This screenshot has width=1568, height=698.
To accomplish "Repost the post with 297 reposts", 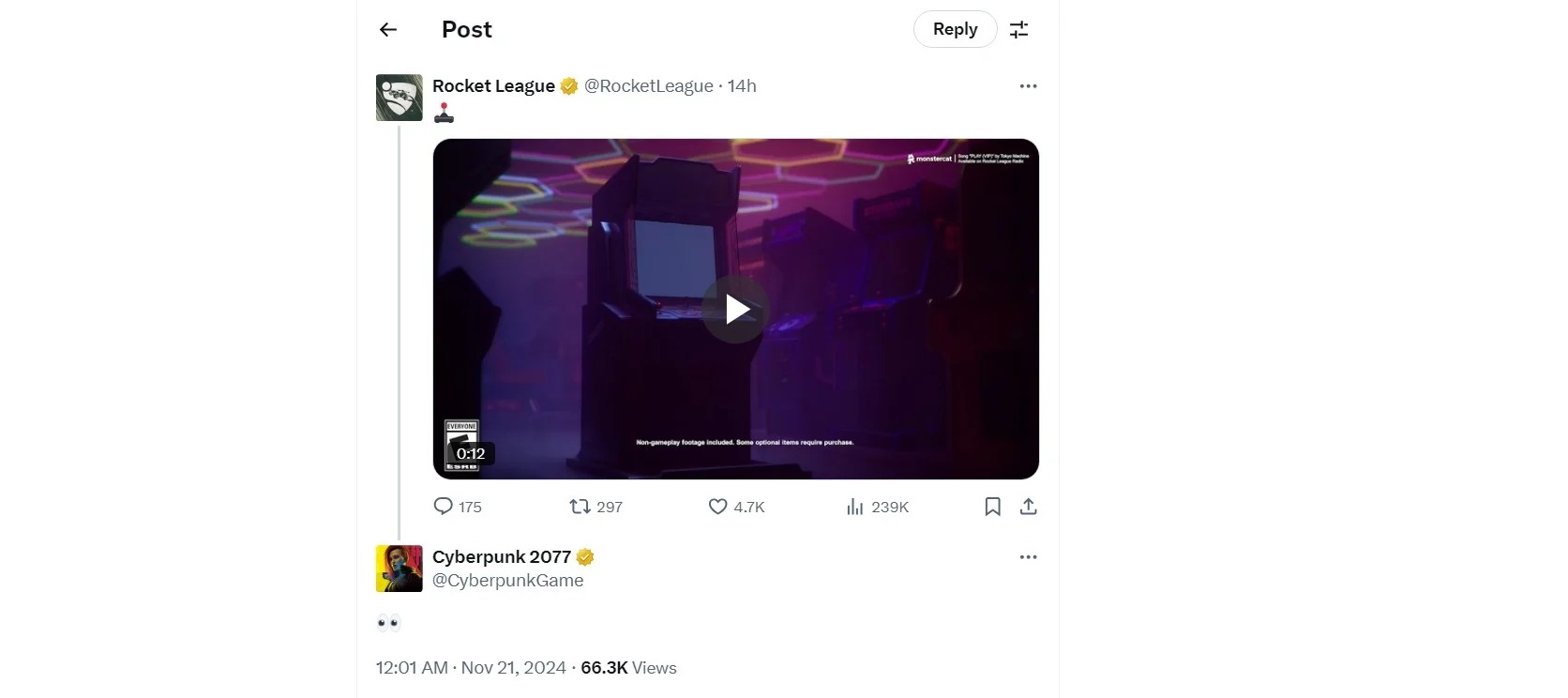I will 580,507.
